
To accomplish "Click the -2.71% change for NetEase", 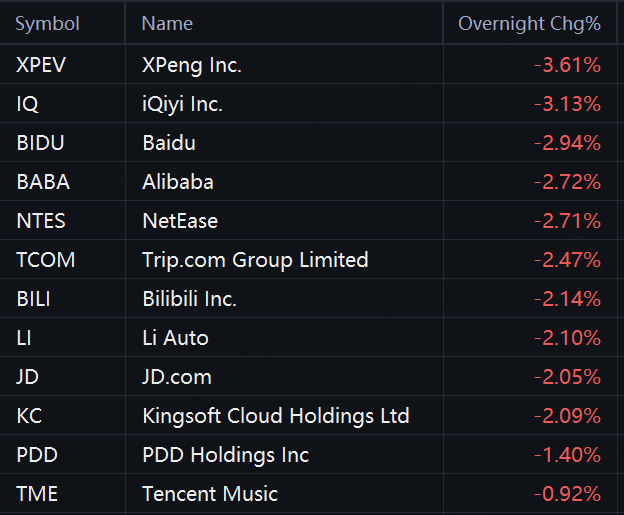I will point(567,221).
